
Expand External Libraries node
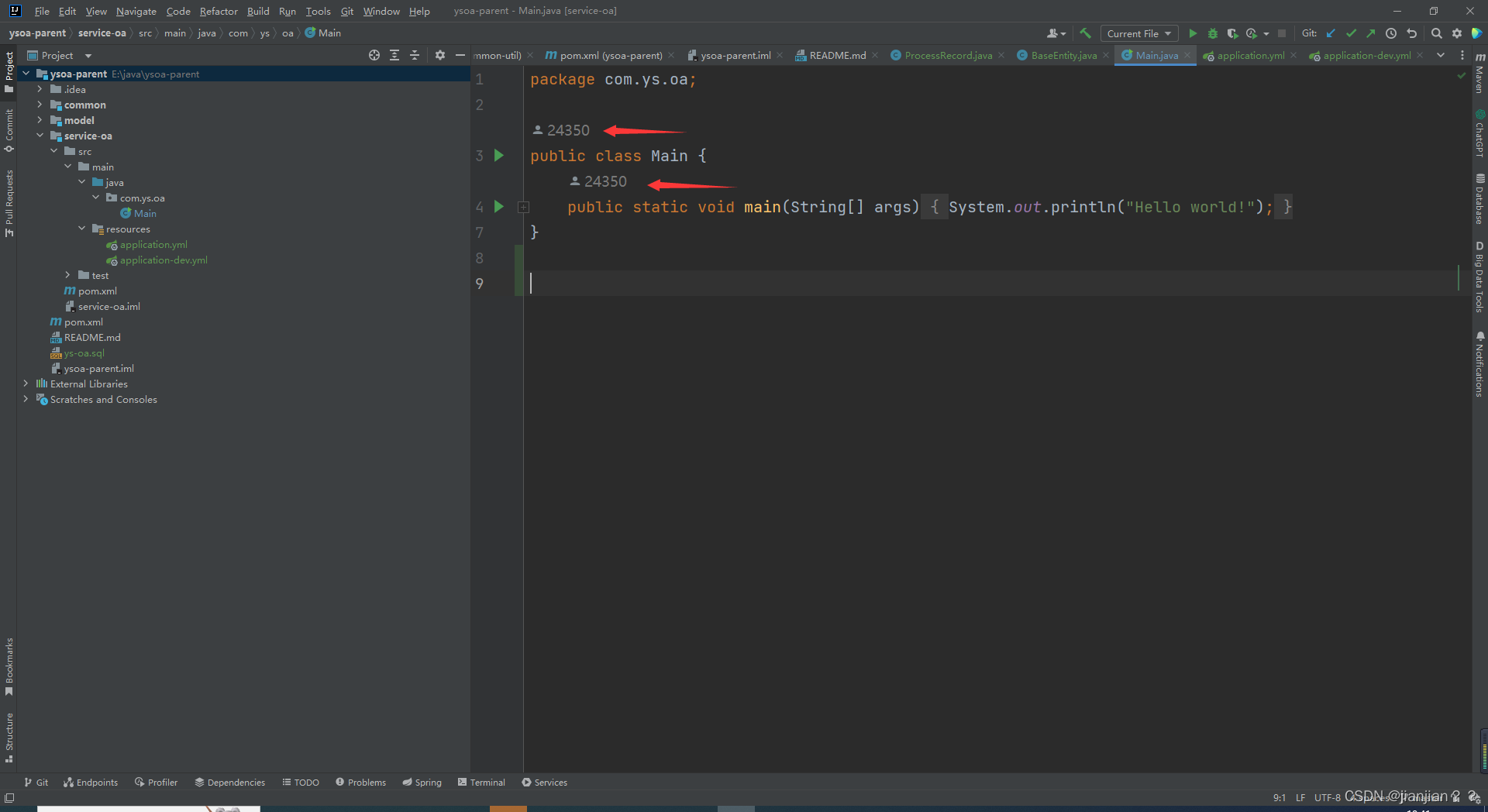pos(26,384)
